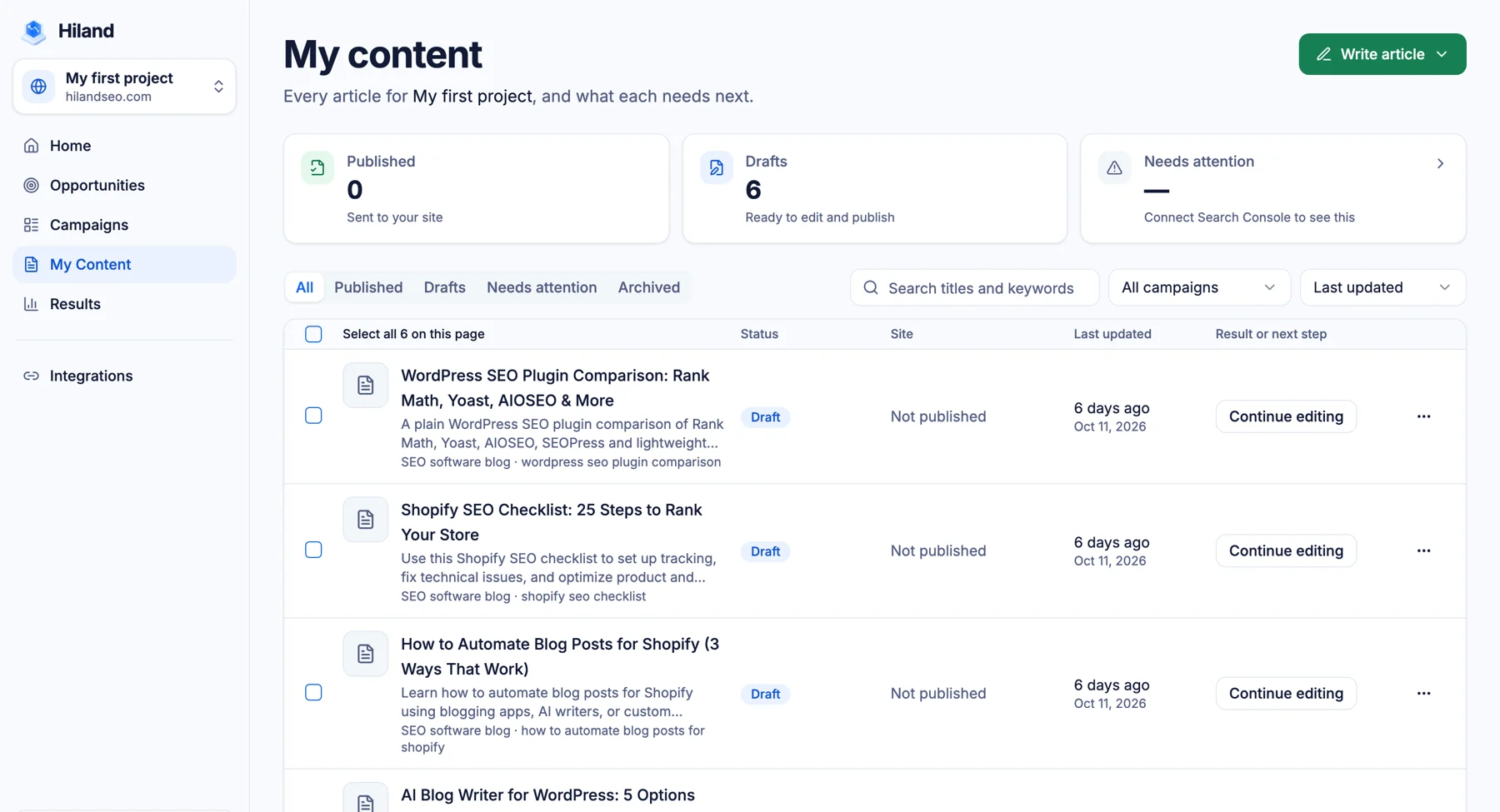
Task: Focus the Search titles and keywords field
Action: coord(975,287)
